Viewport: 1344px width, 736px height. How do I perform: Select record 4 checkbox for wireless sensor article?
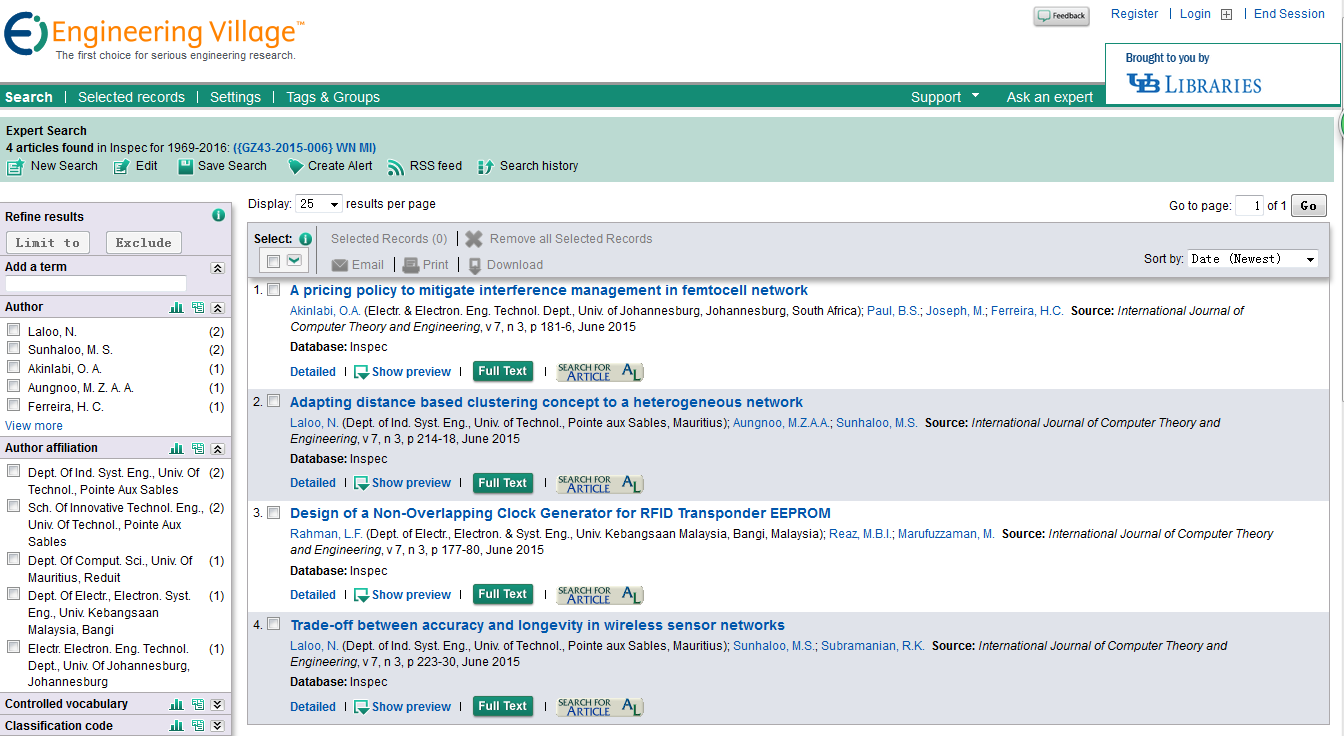[x=273, y=625]
